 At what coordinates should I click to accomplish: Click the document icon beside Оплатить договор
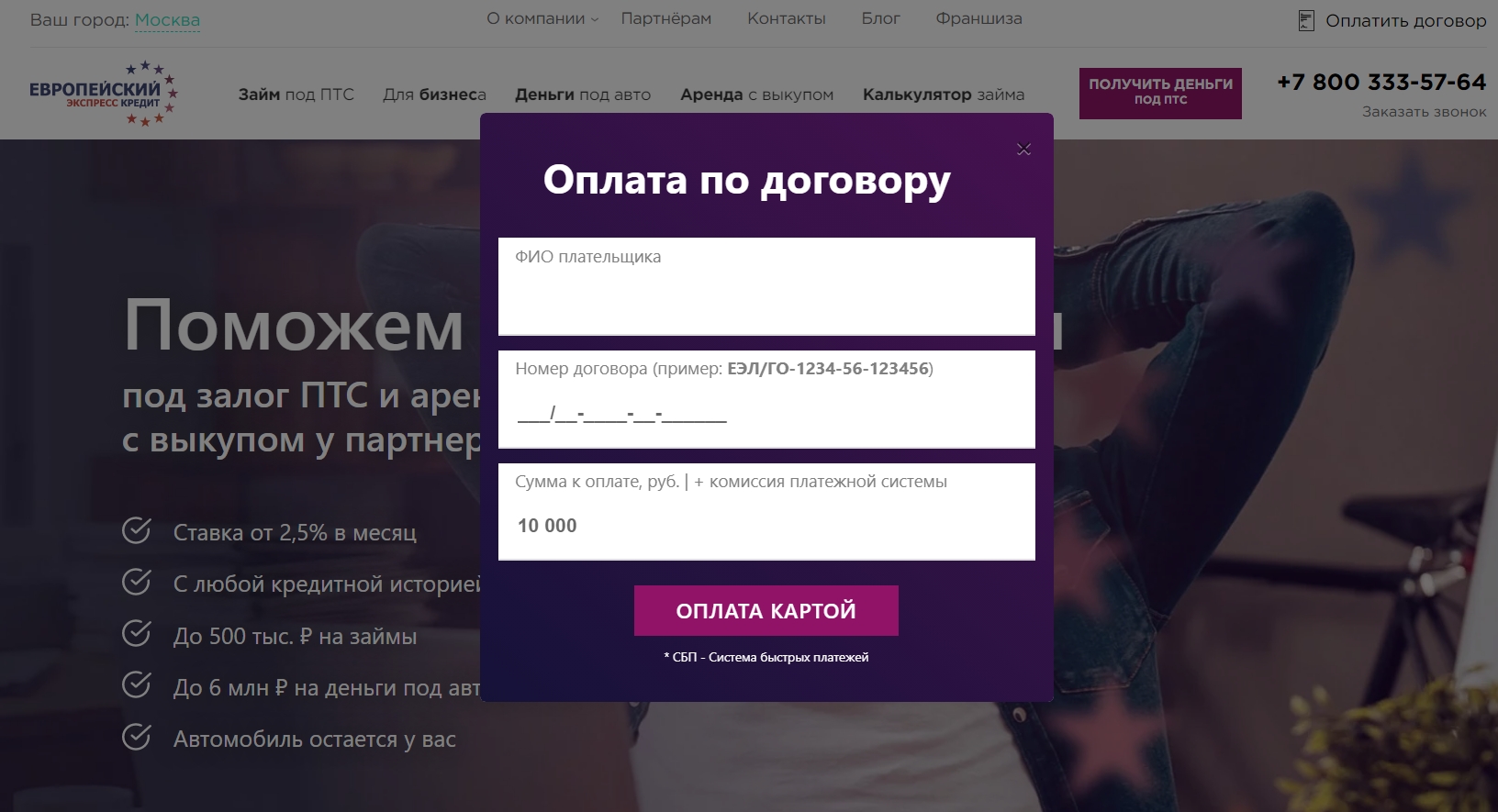(x=1306, y=20)
